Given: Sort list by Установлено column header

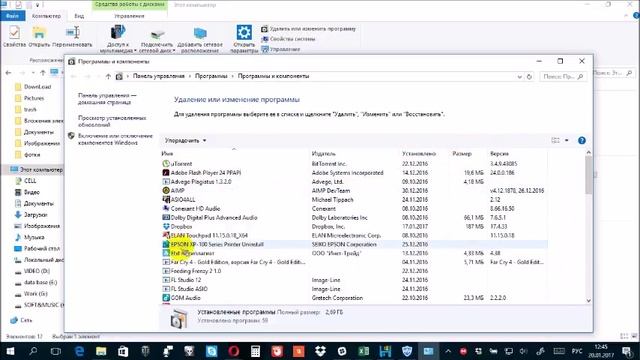Looking at the screenshot, I should (419, 154).
